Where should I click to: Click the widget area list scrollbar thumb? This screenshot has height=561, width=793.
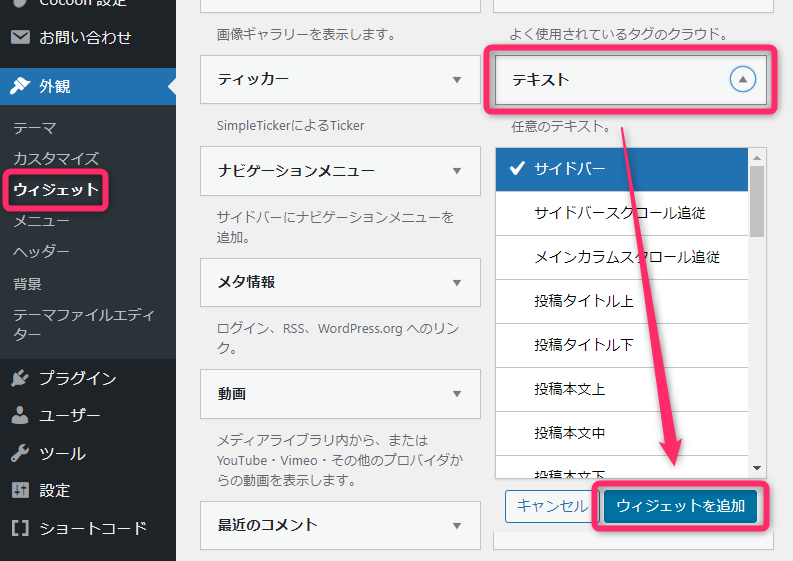point(757,200)
